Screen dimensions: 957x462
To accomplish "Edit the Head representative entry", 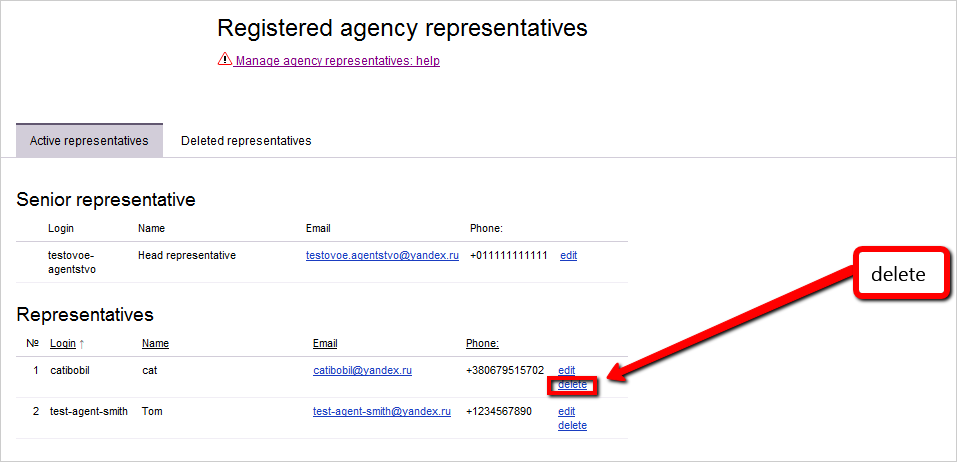I will tap(568, 256).
